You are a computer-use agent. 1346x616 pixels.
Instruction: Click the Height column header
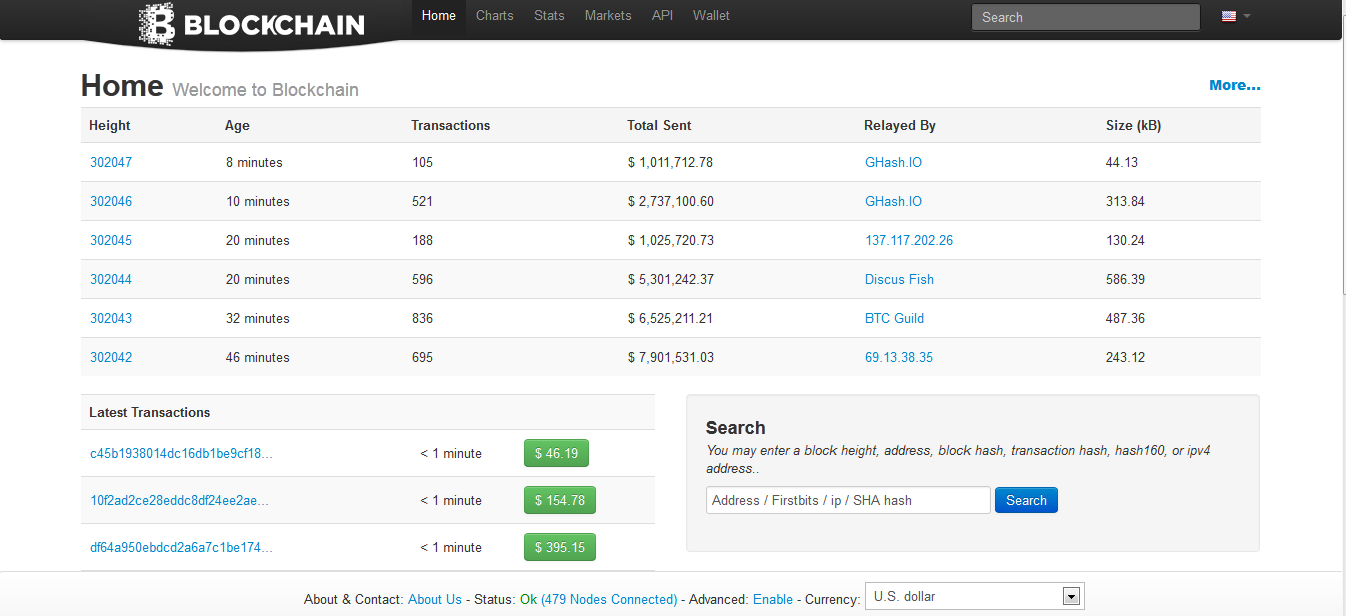click(110, 125)
